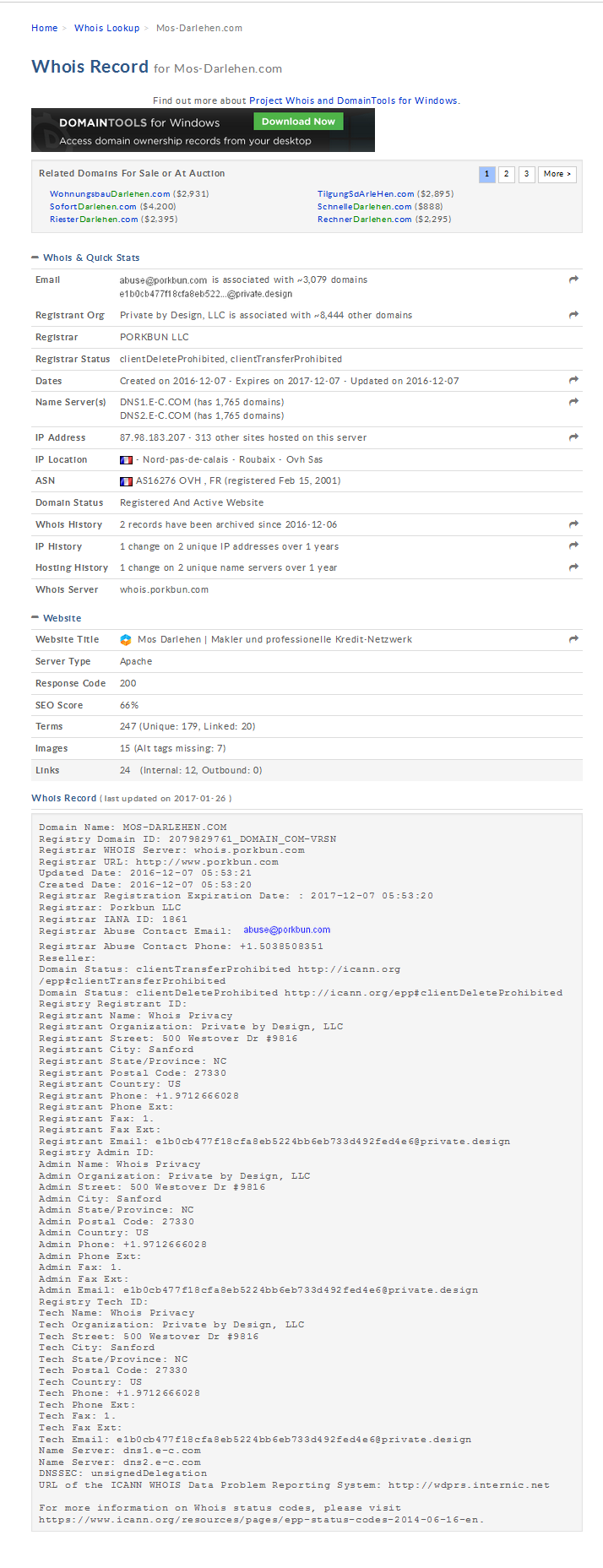Click the Links 24 value row
The height and width of the screenshot is (1568, 603).
point(307,770)
